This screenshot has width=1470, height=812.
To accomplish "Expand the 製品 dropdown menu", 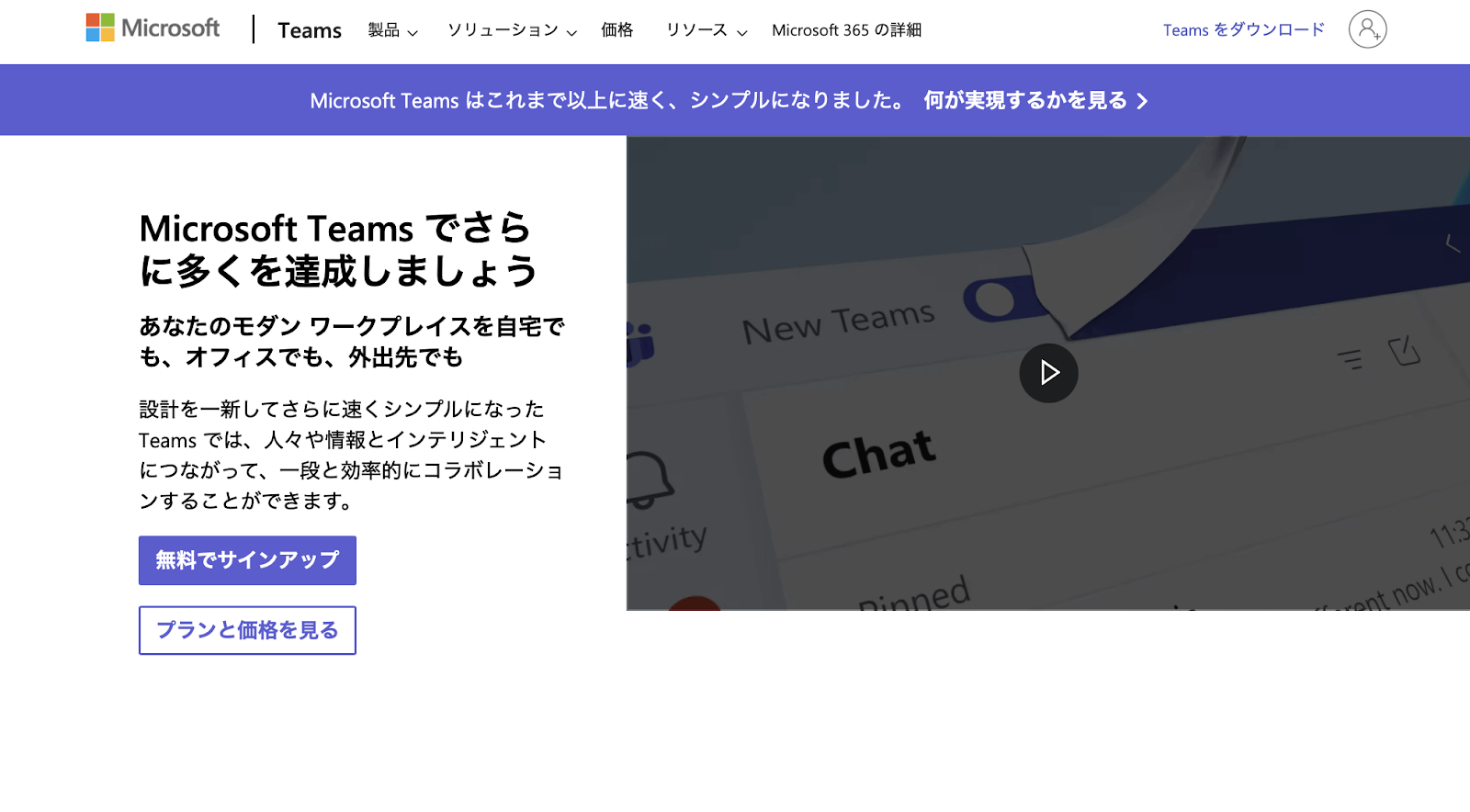I will [392, 30].
